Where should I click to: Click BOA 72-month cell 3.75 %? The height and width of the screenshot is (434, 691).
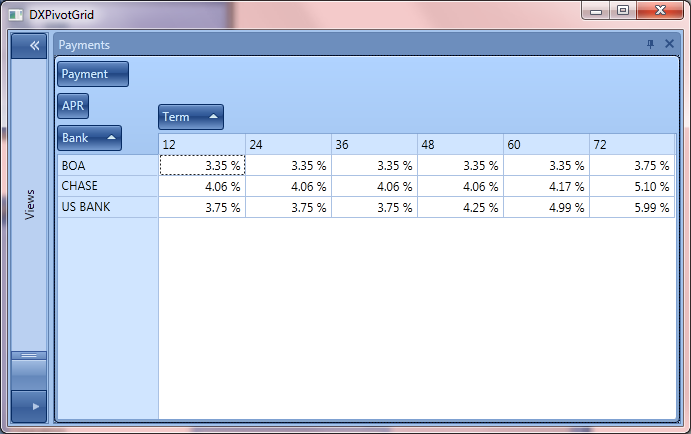(632, 165)
